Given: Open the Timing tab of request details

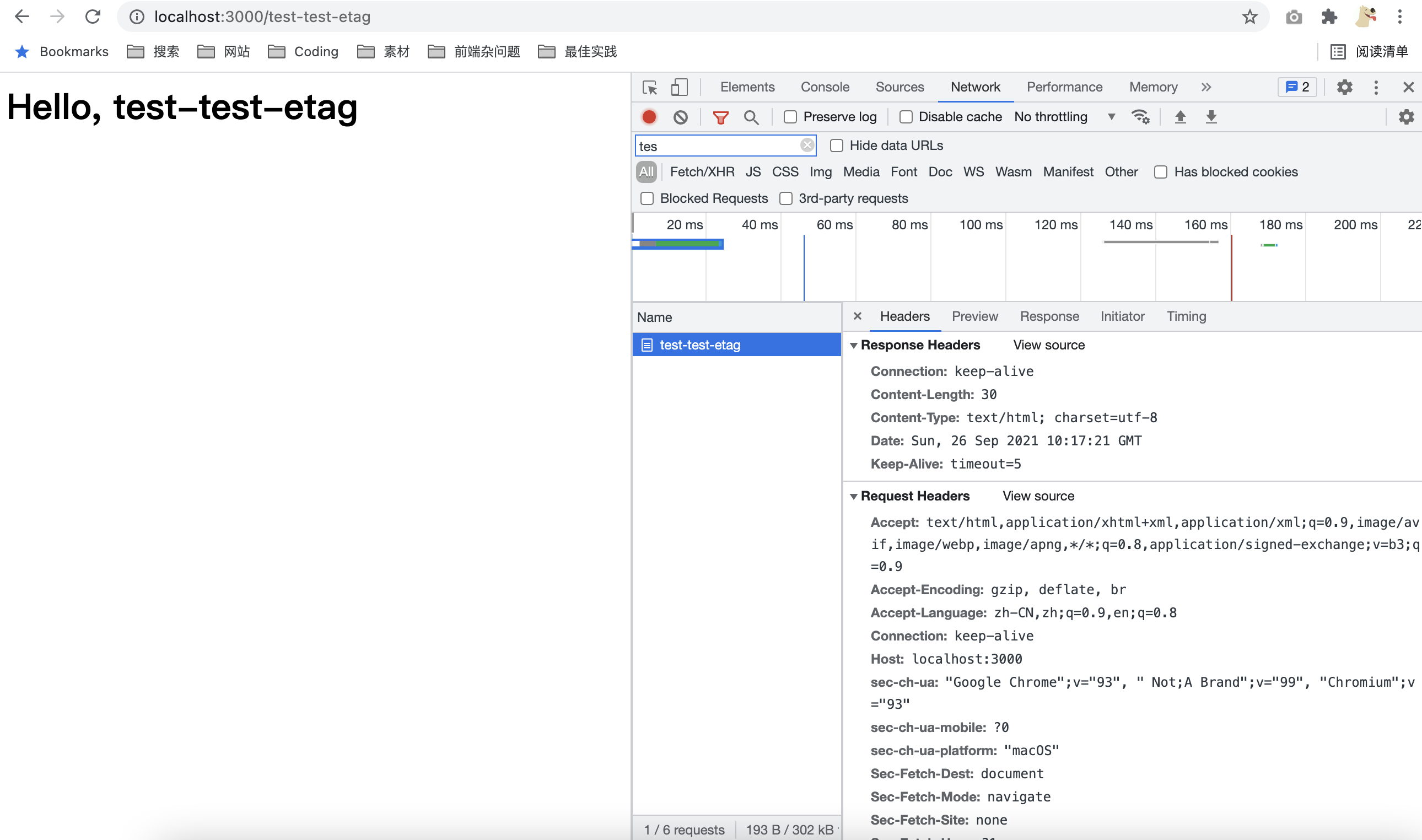Looking at the screenshot, I should (1186, 316).
